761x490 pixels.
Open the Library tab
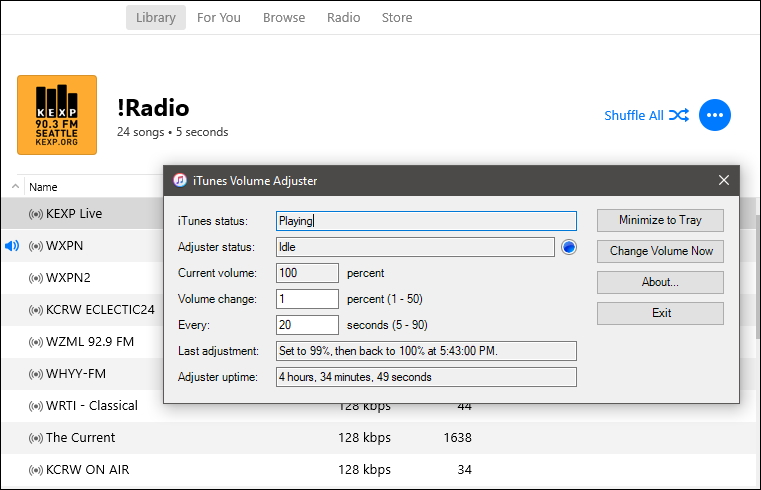coord(156,17)
